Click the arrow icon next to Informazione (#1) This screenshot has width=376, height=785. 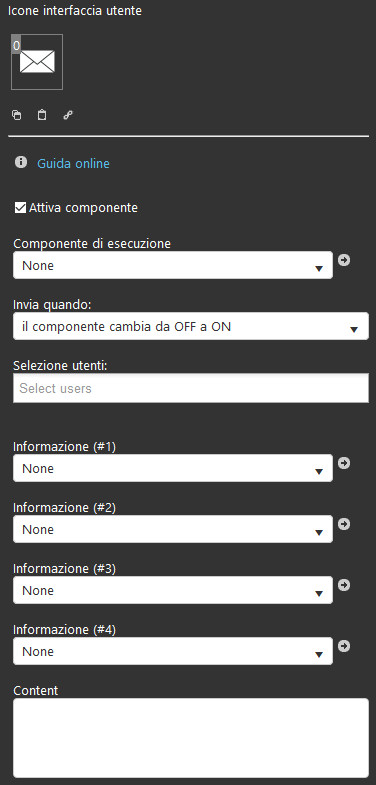click(344, 463)
